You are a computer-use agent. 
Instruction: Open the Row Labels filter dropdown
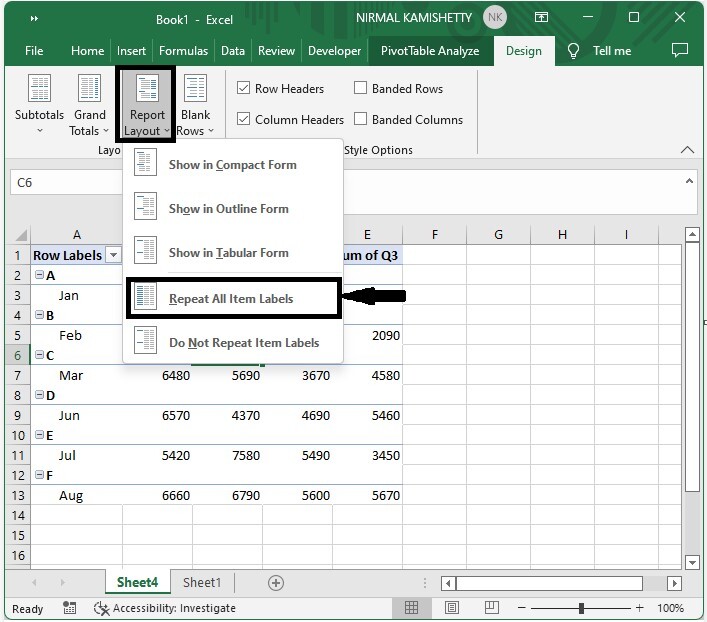coord(113,256)
